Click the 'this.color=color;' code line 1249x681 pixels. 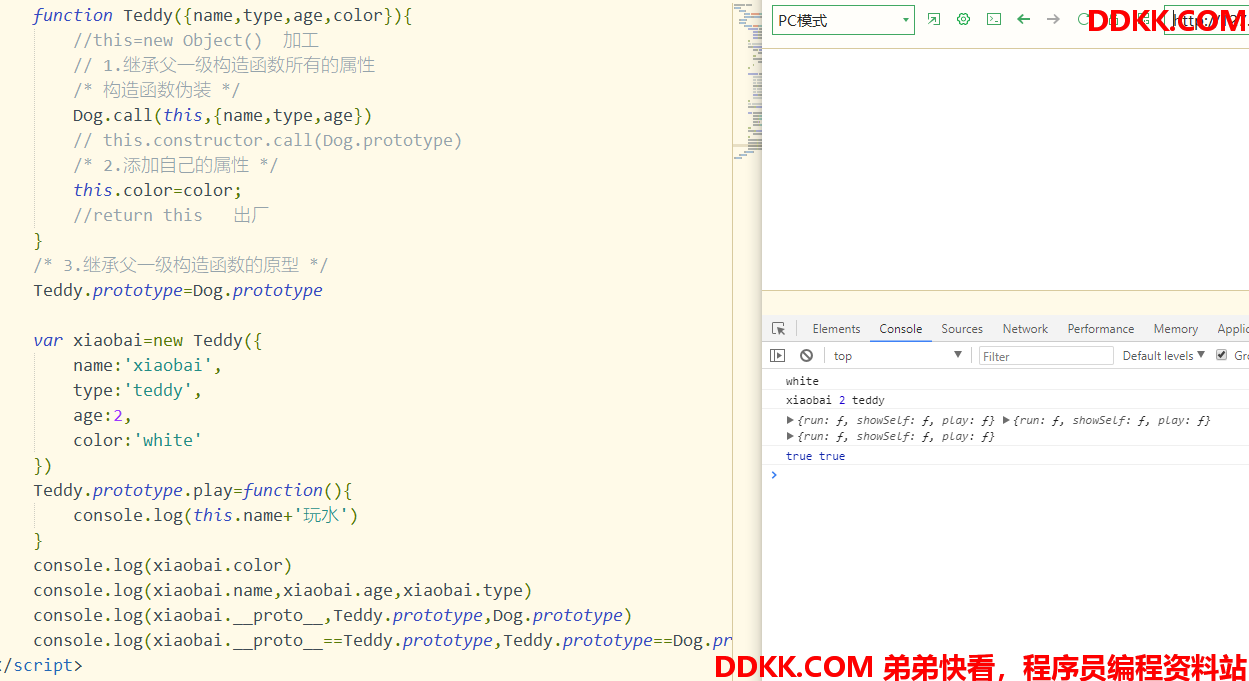coord(158,190)
